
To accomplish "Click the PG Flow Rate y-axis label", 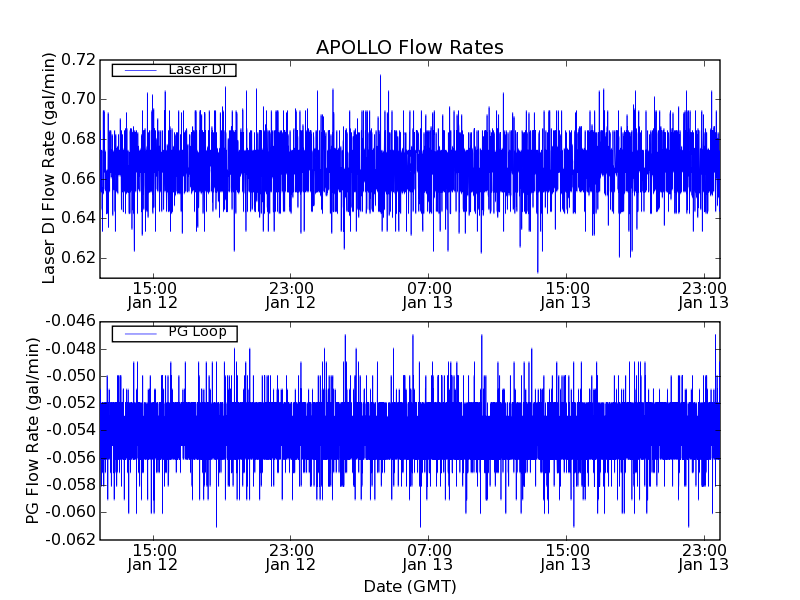I will pyautogui.click(x=32, y=431).
